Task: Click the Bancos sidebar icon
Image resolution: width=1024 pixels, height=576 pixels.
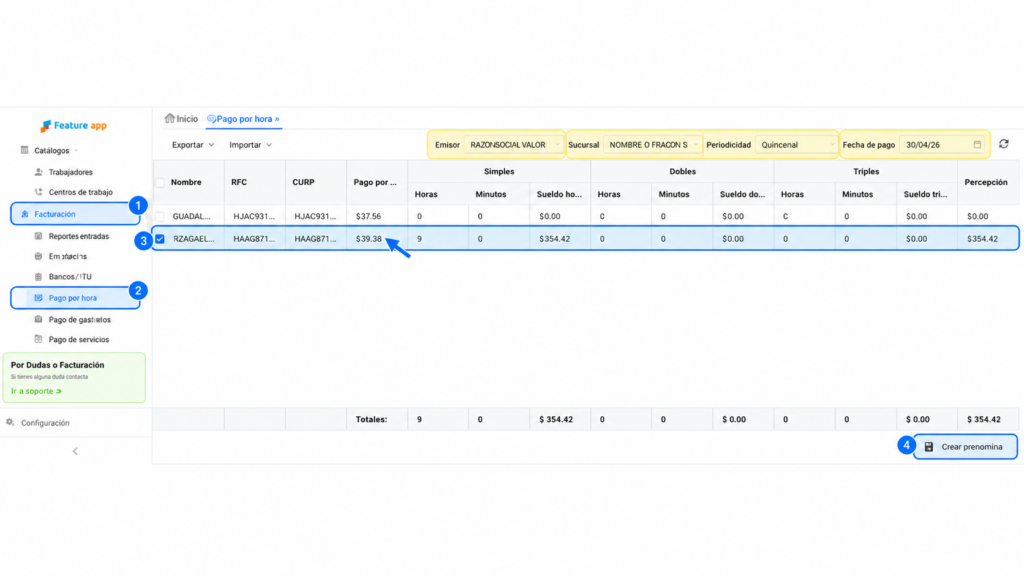Action: [x=39, y=277]
